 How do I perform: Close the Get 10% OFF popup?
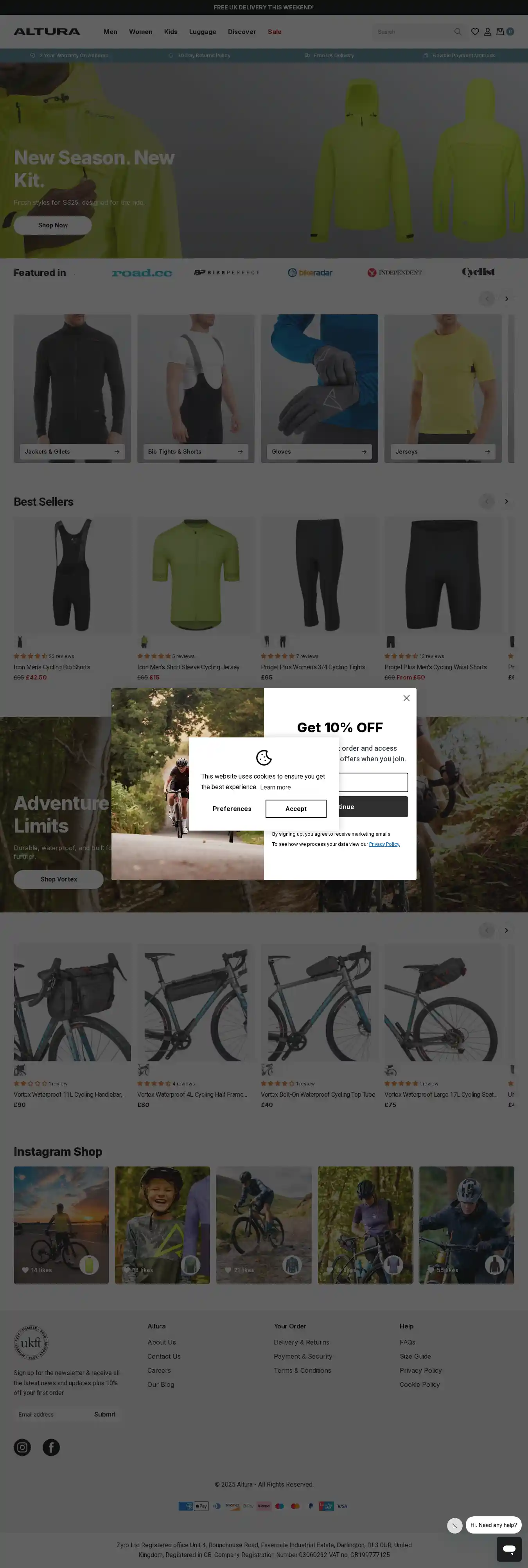point(406,697)
